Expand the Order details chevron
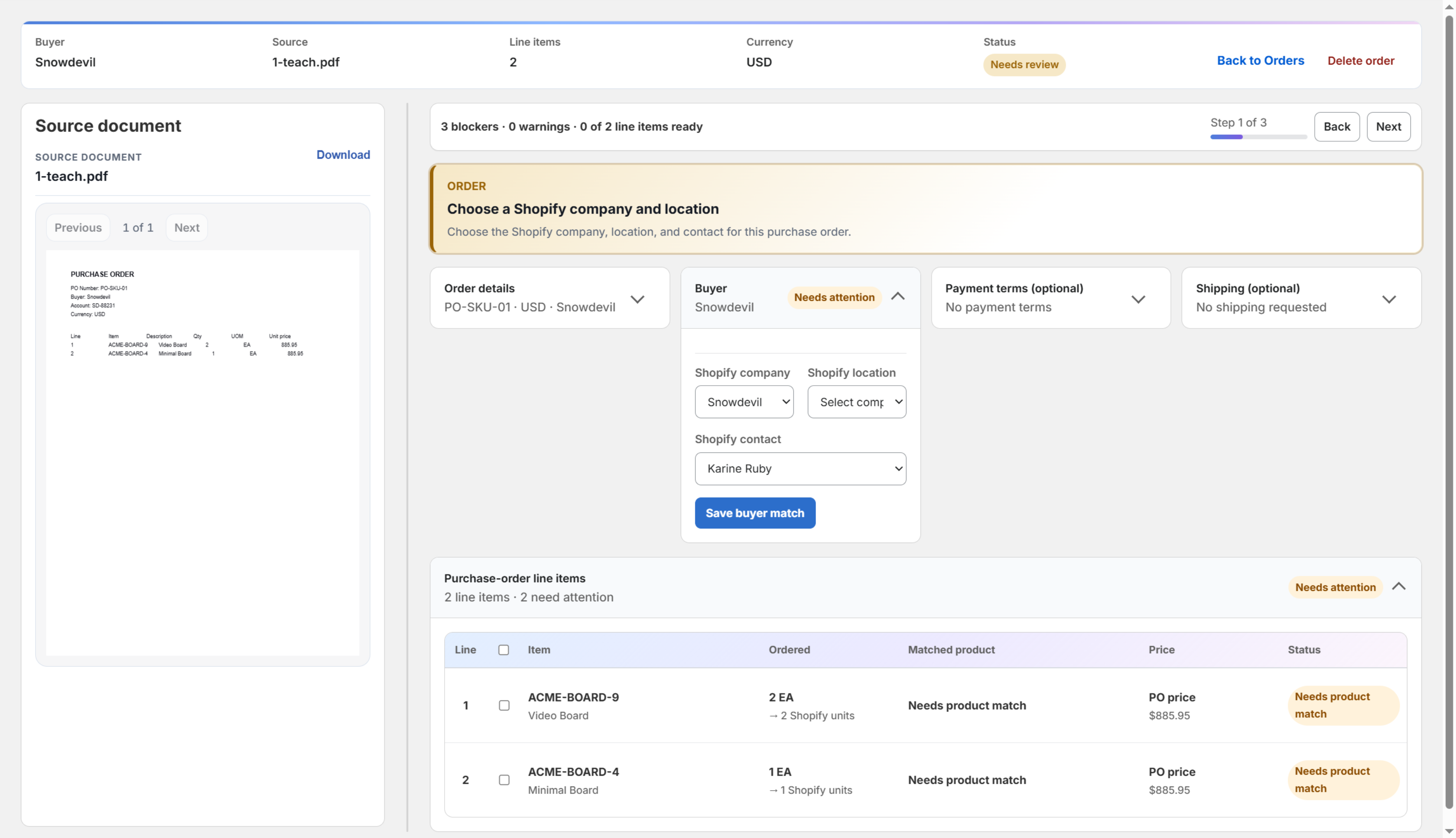This screenshot has width=1456, height=838. point(637,299)
